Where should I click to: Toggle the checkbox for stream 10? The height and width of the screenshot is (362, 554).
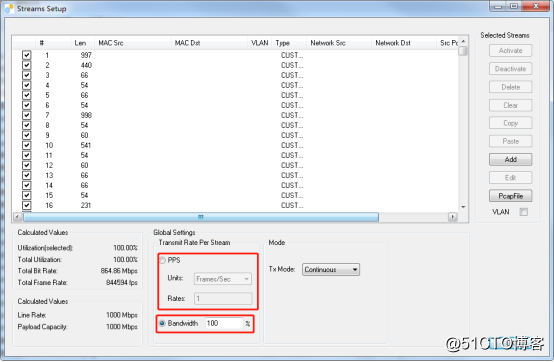(x=26, y=145)
